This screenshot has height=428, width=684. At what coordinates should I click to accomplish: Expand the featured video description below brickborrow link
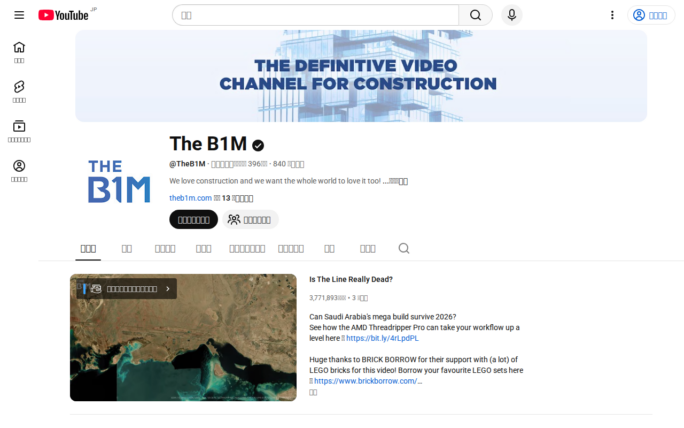click(x=313, y=392)
